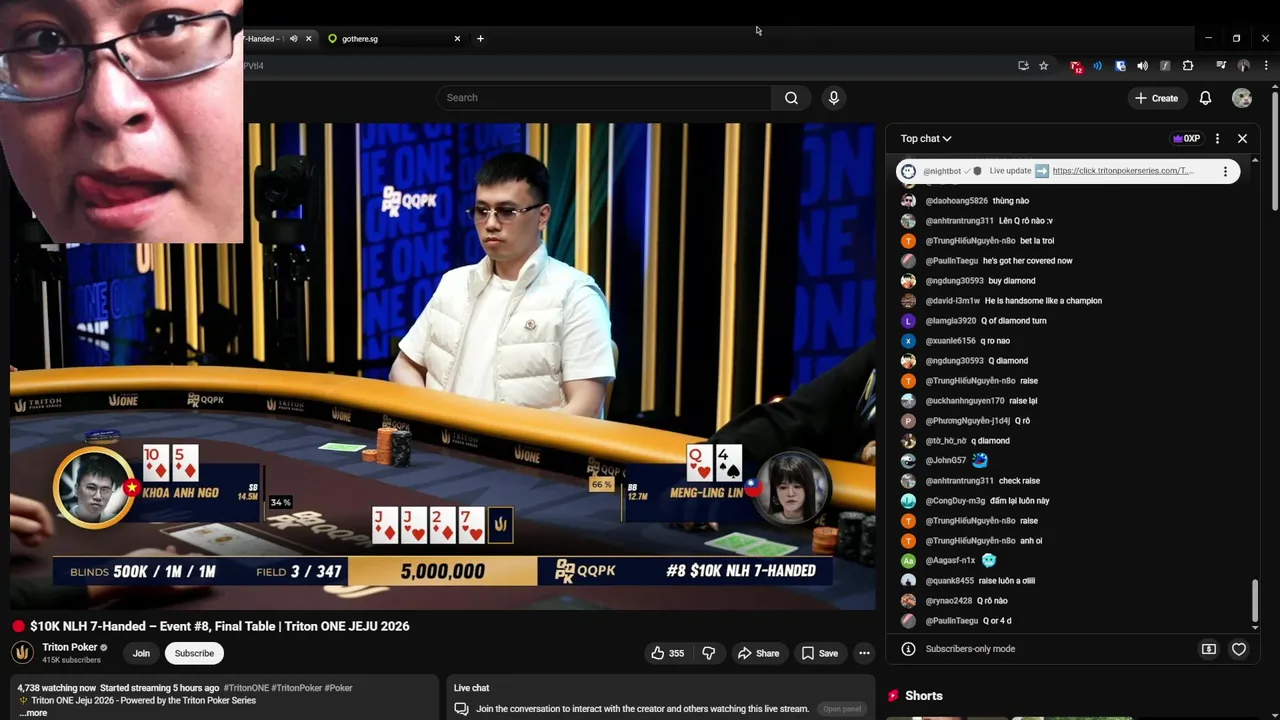Close the current YouTube tab
This screenshot has height=720, width=1280.
[x=308, y=39]
